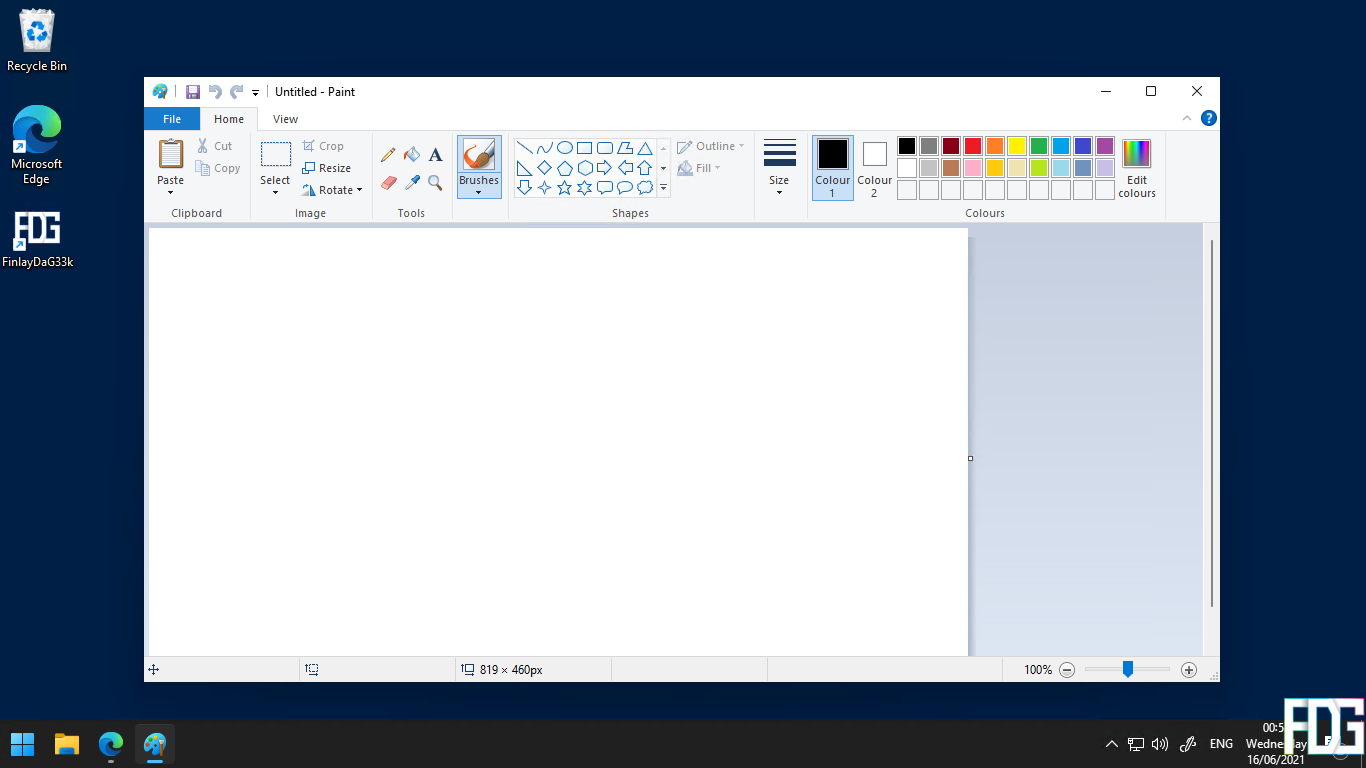The width and height of the screenshot is (1366, 768).
Task: Select the Colour picker eyedropper tool
Action: [412, 183]
